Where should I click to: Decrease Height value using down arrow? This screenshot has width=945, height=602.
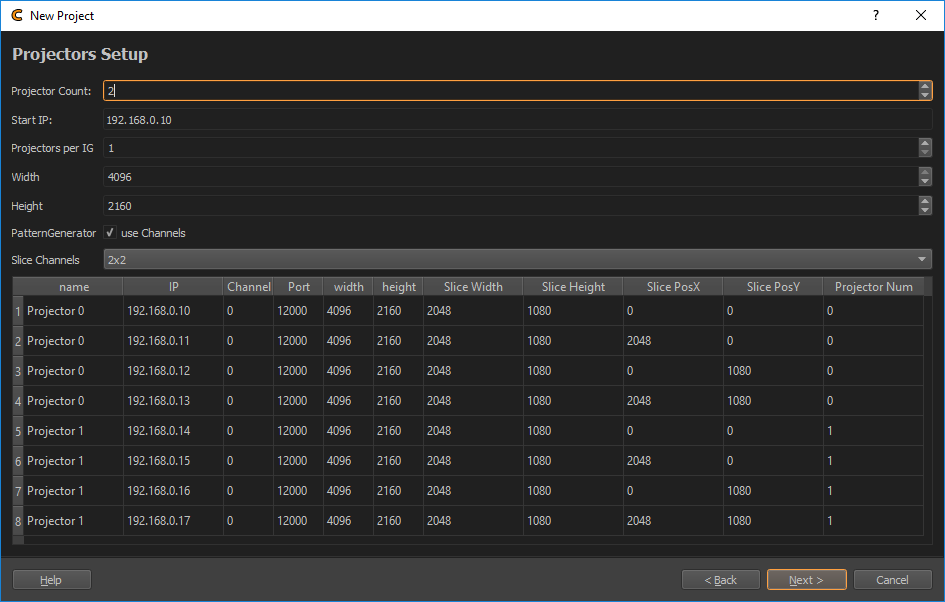tap(925, 210)
